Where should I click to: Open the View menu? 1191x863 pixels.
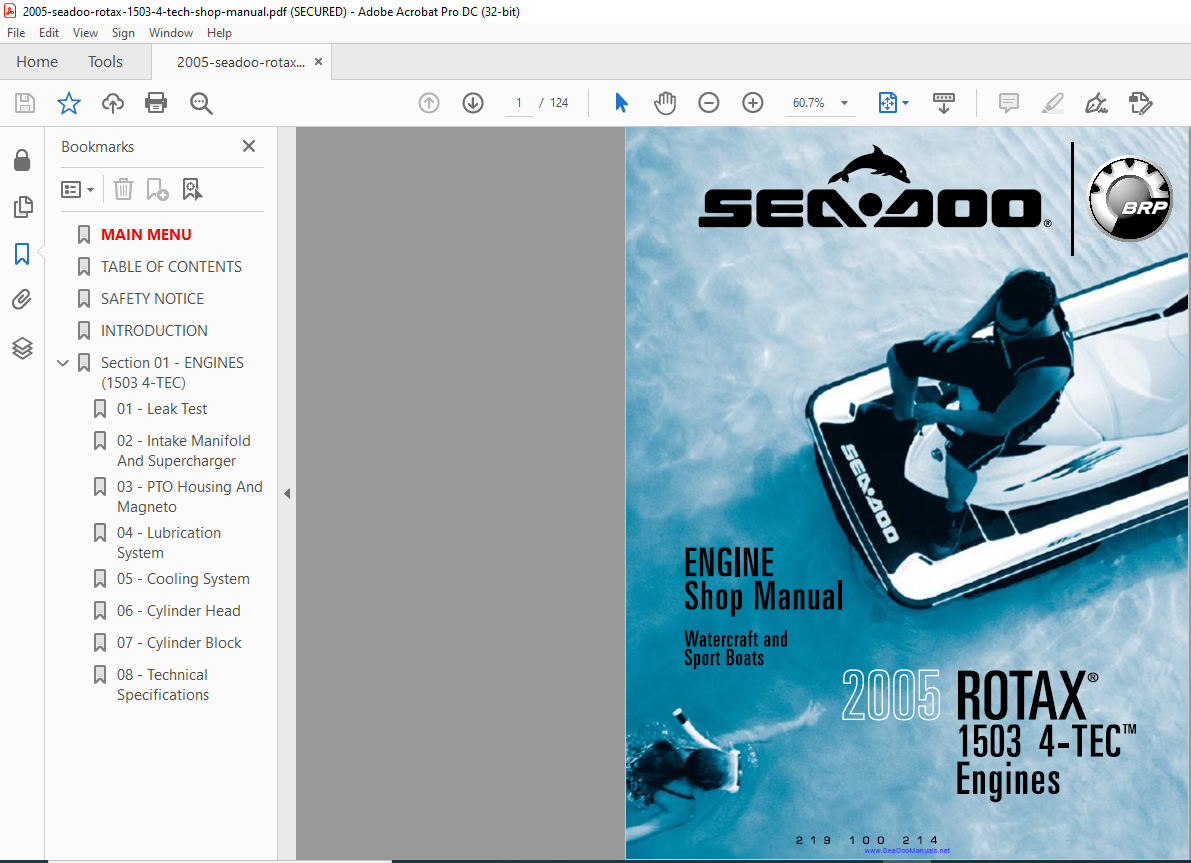(x=85, y=33)
